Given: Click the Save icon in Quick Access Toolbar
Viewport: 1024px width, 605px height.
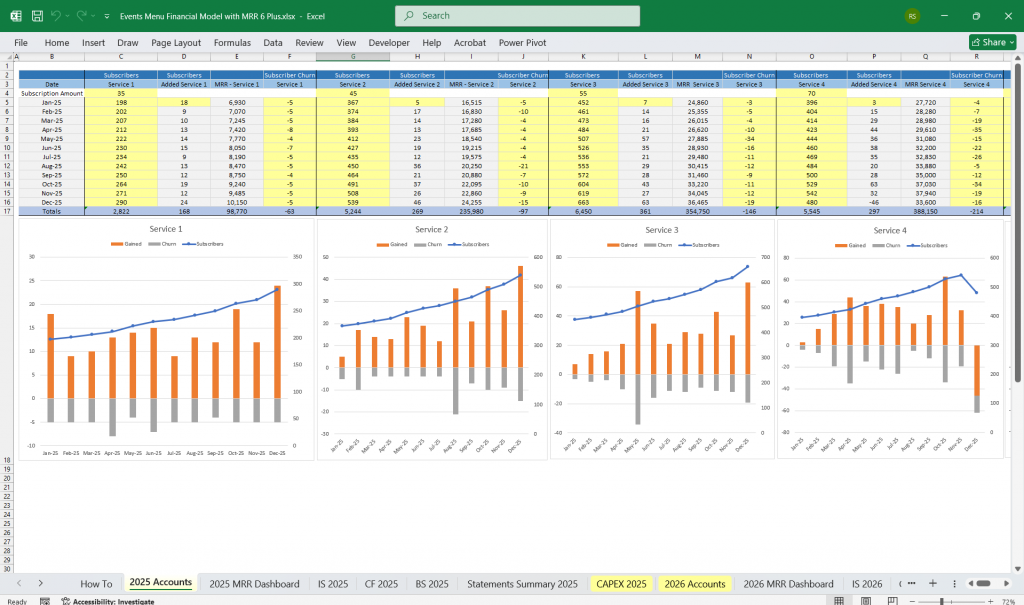Looking at the screenshot, I should 35,15.
